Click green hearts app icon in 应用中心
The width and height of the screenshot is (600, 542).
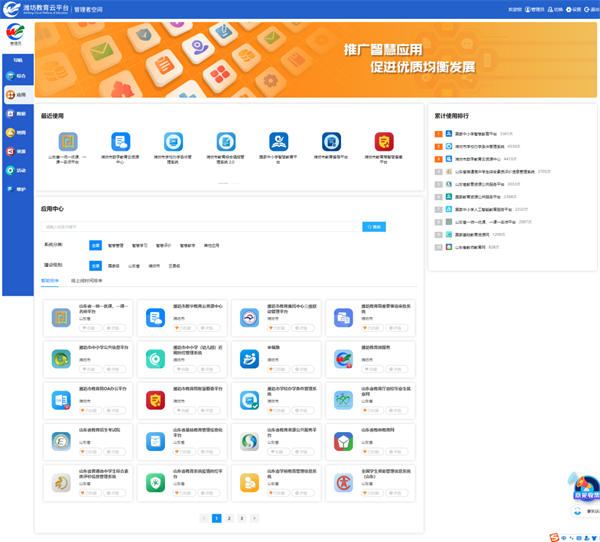(x=343, y=400)
